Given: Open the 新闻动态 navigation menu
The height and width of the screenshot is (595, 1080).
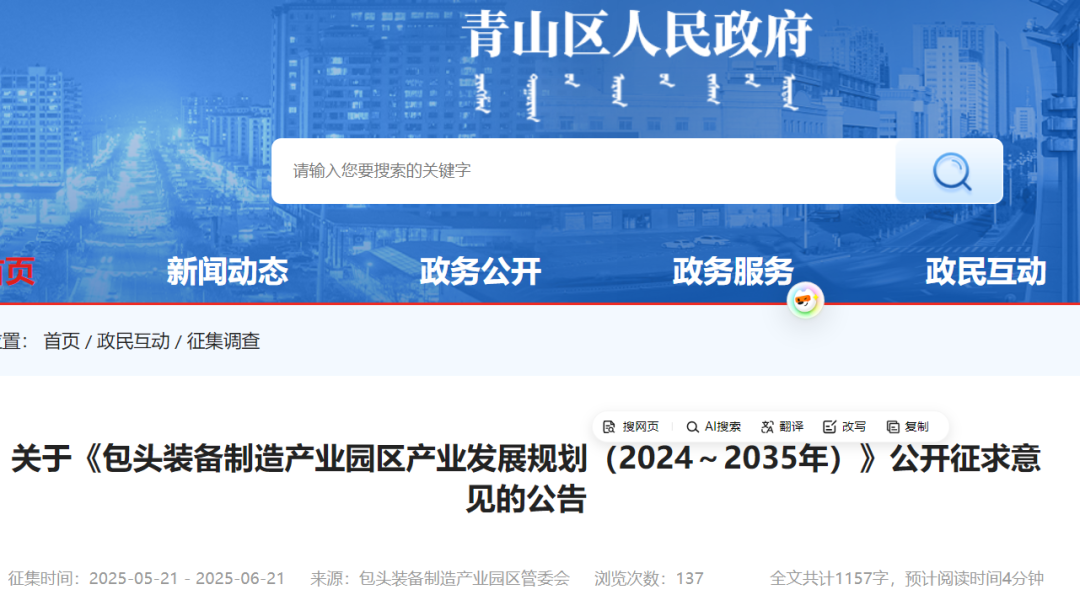Looking at the screenshot, I should click(227, 271).
